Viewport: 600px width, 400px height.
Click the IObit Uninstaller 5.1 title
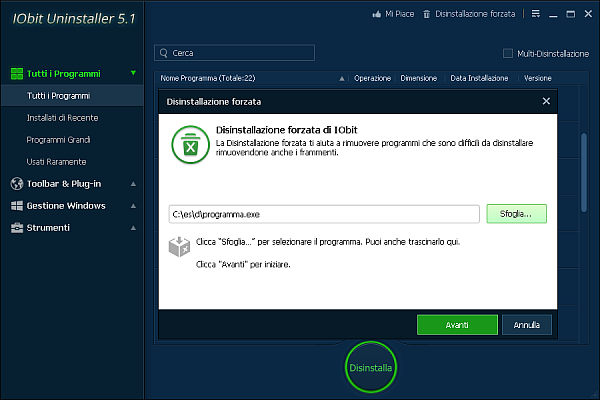click(x=74, y=18)
